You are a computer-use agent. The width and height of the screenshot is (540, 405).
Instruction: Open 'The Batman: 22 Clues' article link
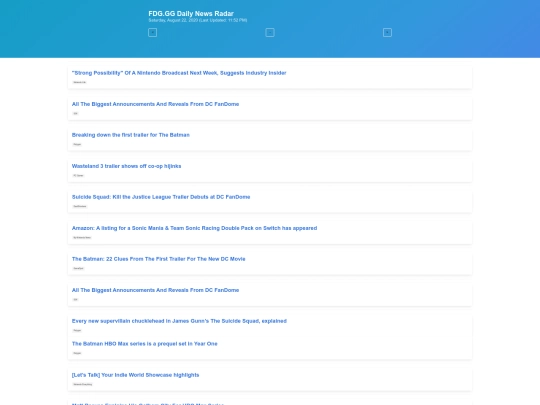pyautogui.click(x=158, y=259)
